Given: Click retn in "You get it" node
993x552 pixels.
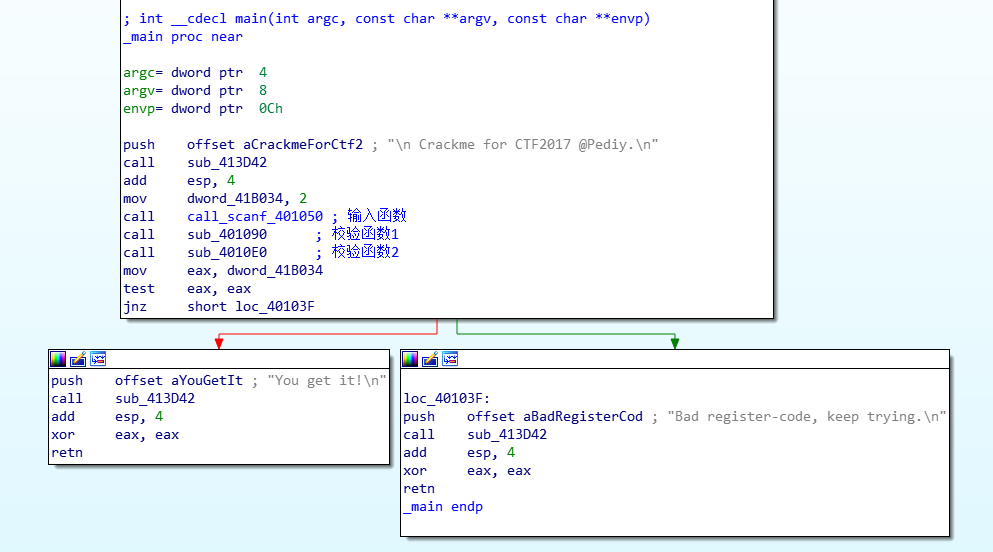Looking at the screenshot, I should (x=67, y=453).
